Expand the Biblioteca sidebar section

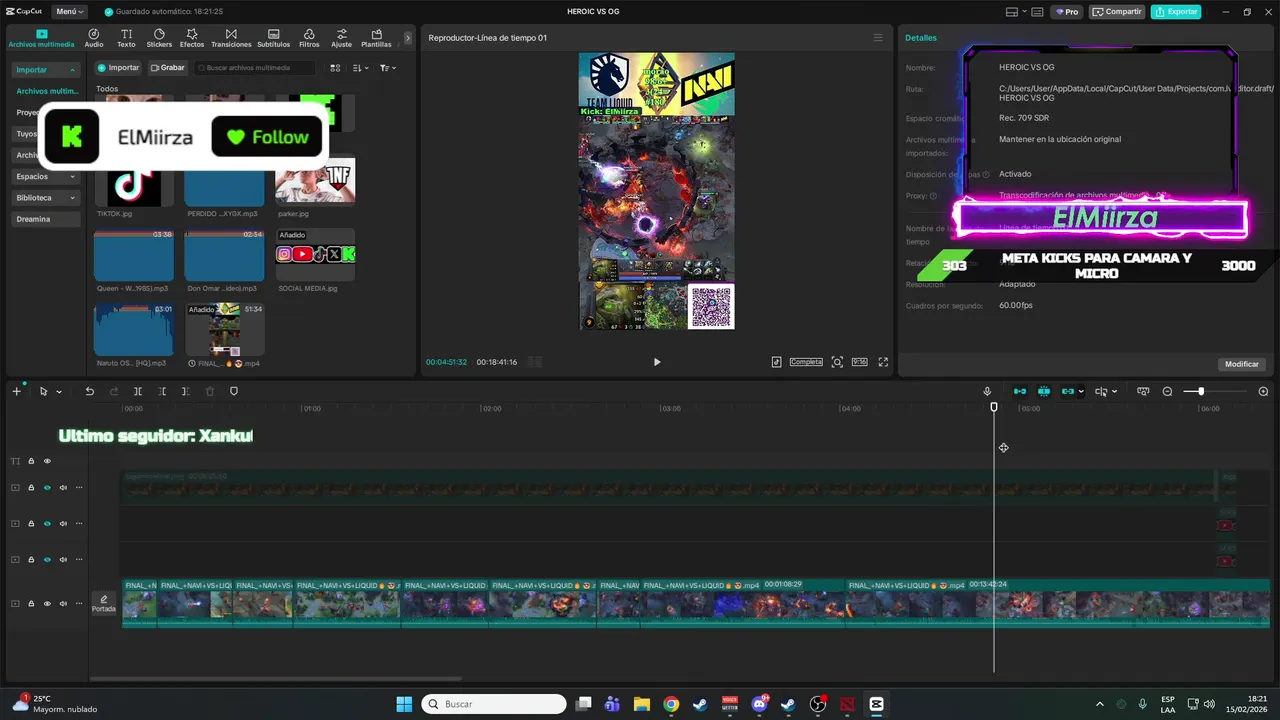[72, 198]
